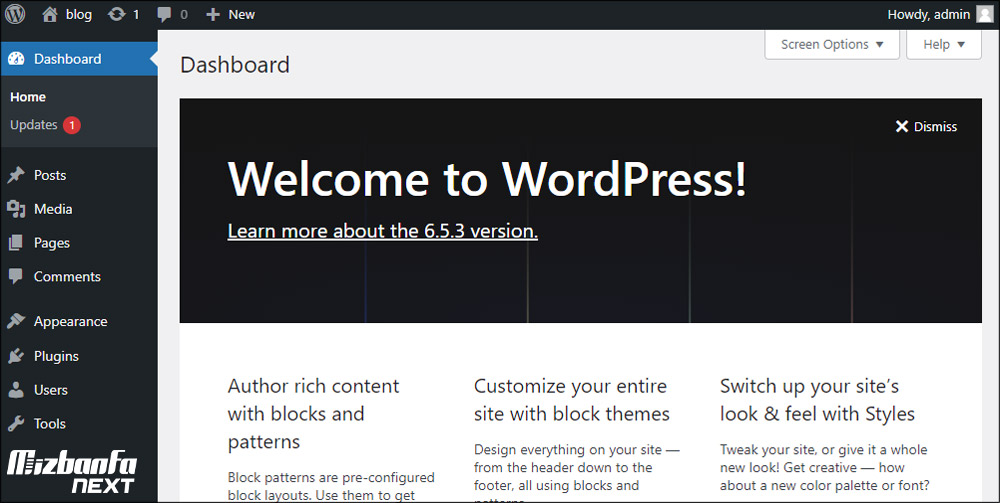Open the Pages menu
Screen dimensions: 1000x503
pyautogui.click(x=79, y=243)
